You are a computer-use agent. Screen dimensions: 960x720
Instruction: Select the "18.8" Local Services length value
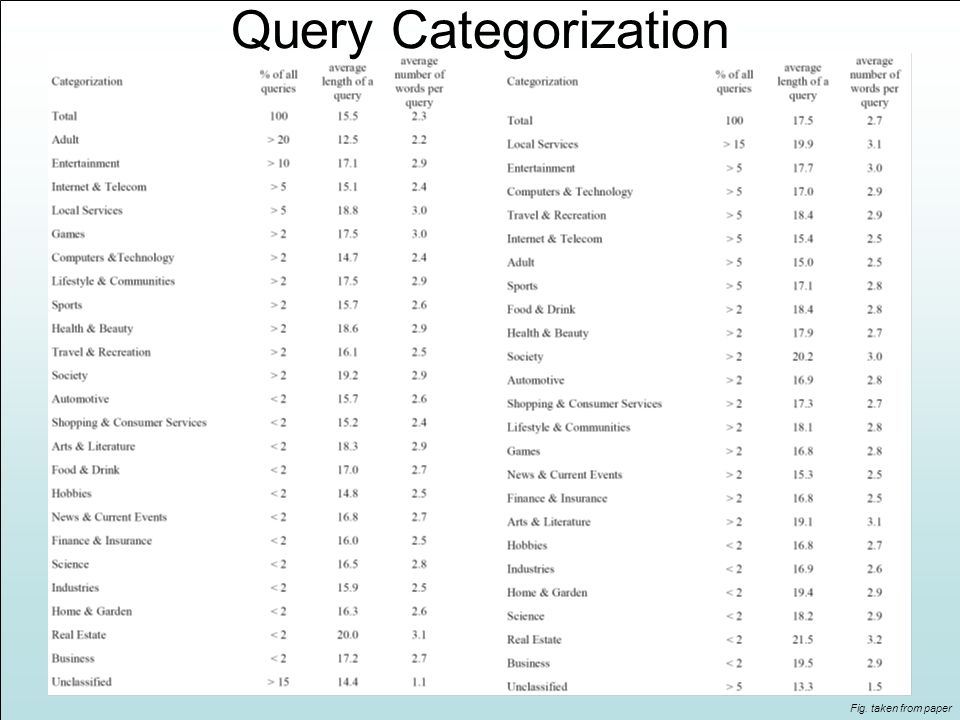point(347,211)
